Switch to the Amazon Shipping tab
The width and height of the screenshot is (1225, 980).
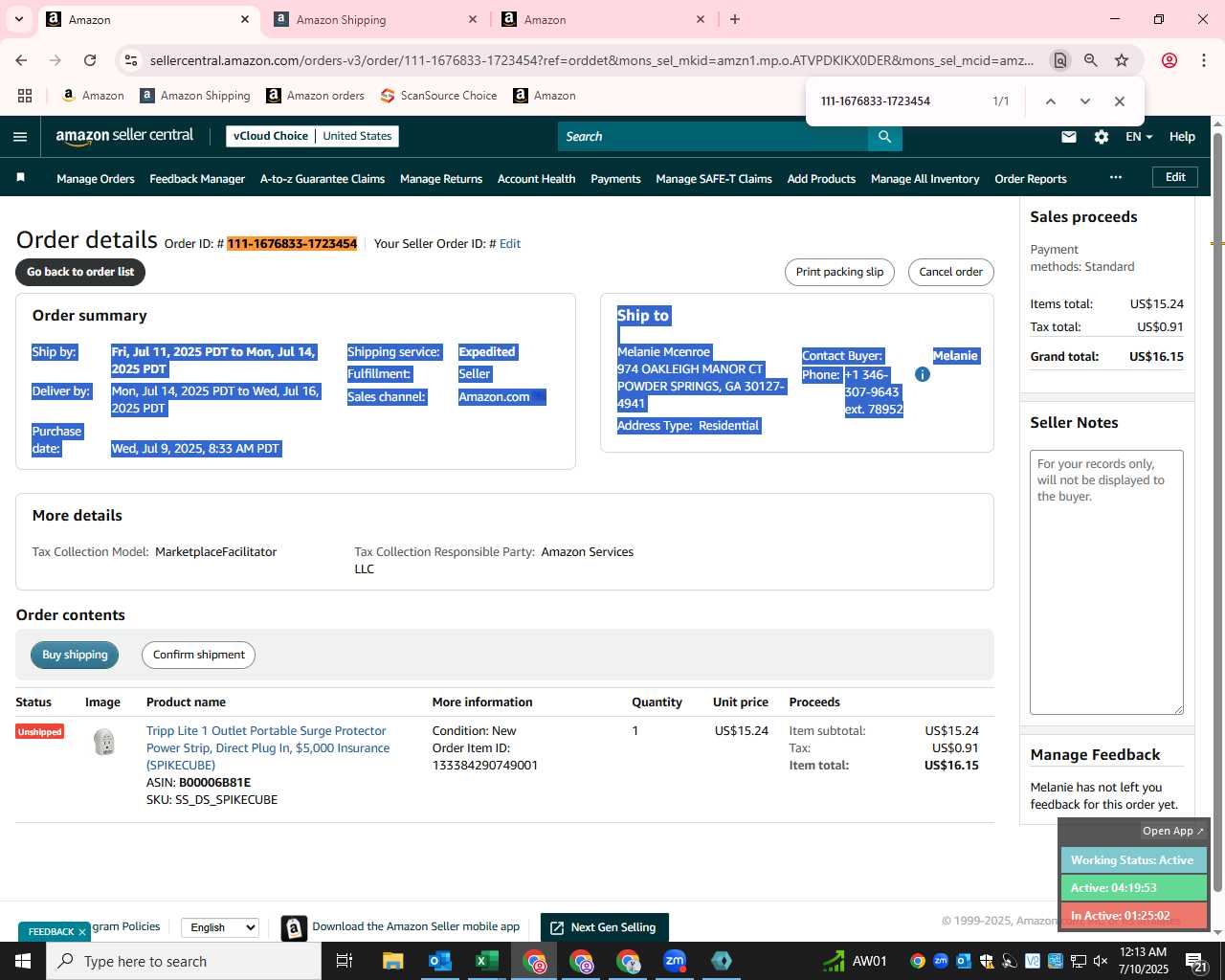click(x=373, y=19)
